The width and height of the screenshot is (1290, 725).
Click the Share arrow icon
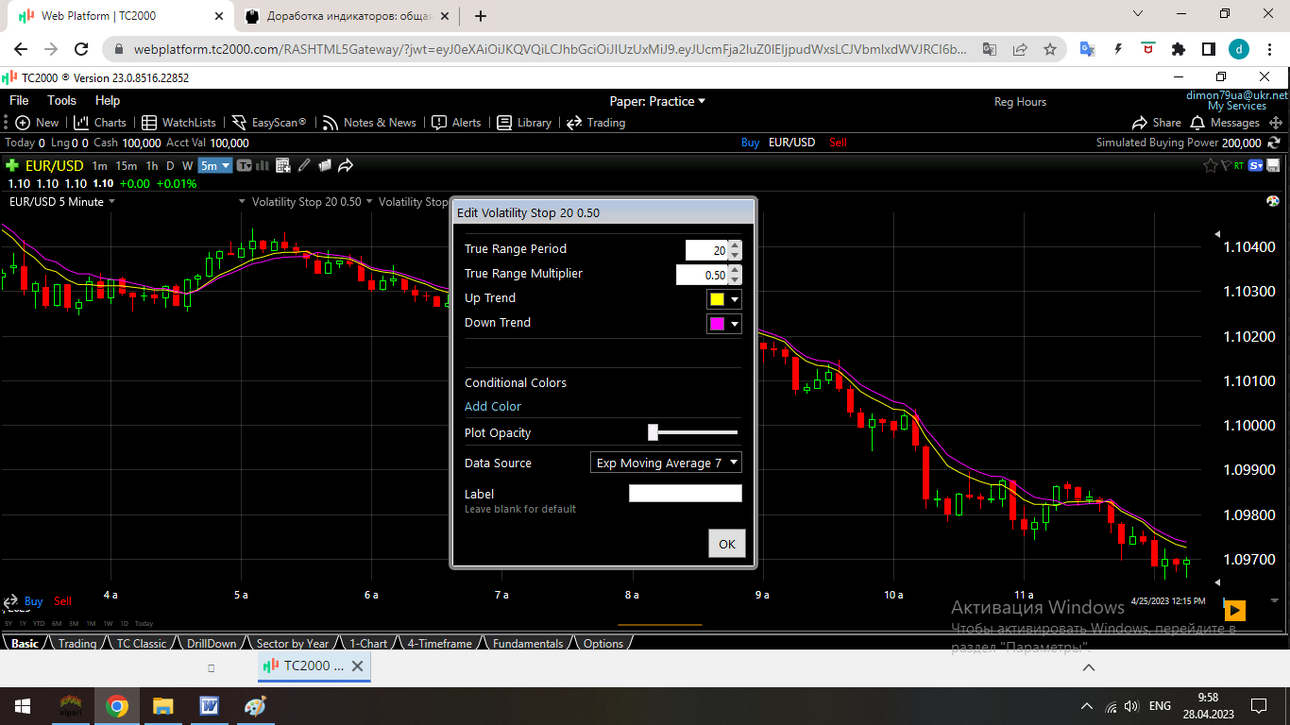(x=1140, y=122)
